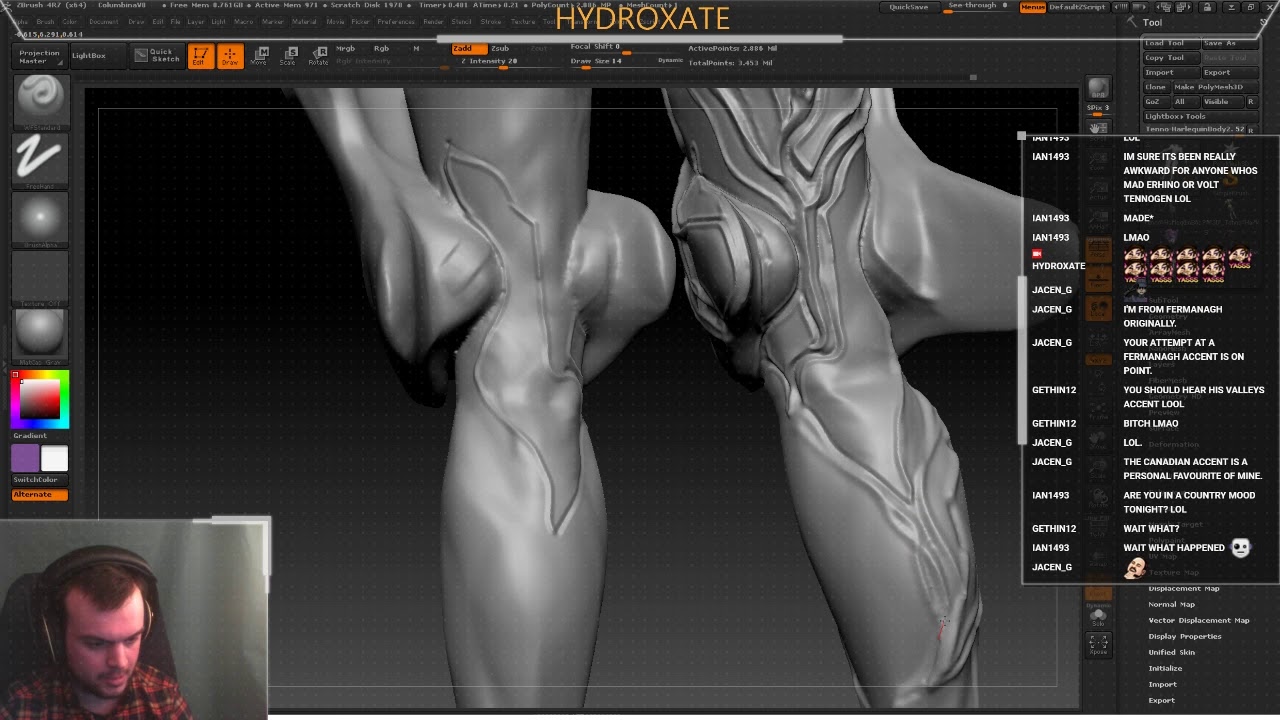Select the Move transform tool
The height and width of the screenshot is (720, 1280).
[259, 56]
